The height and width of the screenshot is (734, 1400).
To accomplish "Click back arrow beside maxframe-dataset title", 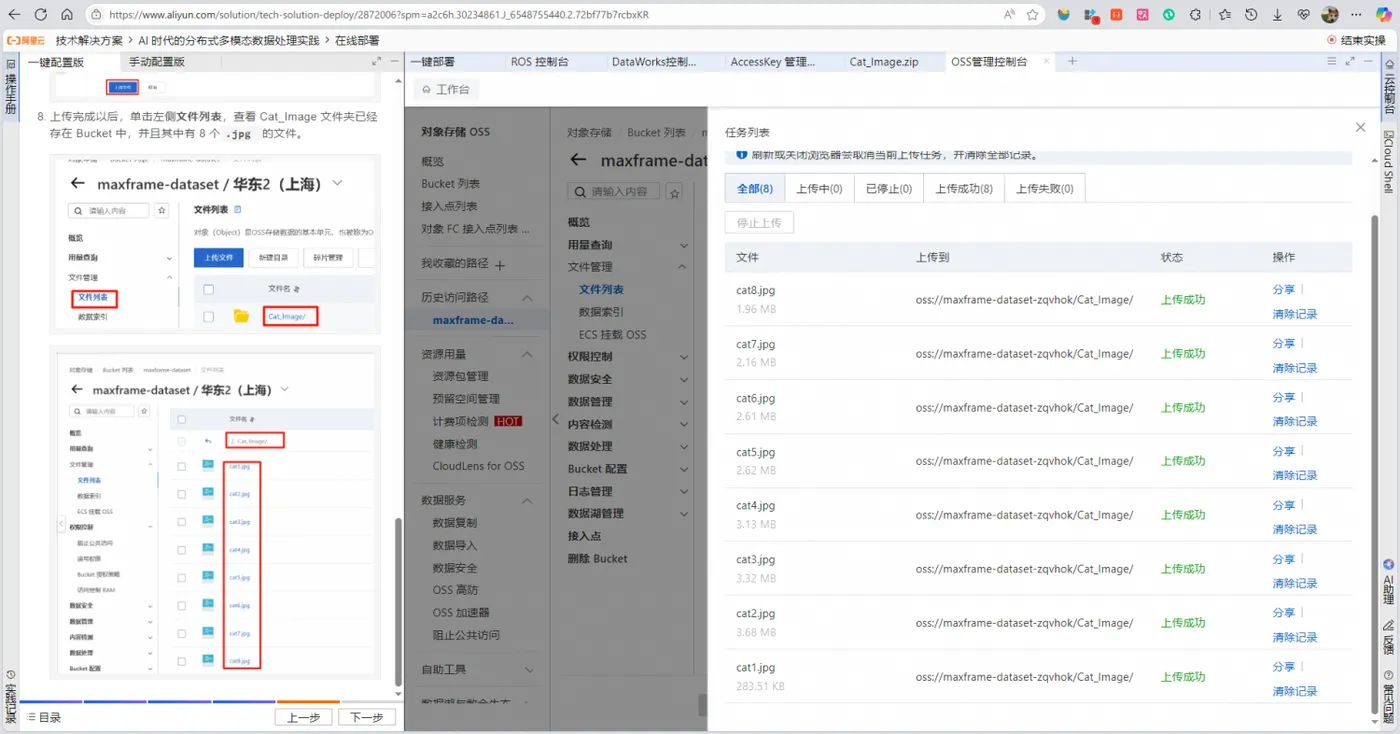I will (x=577, y=160).
